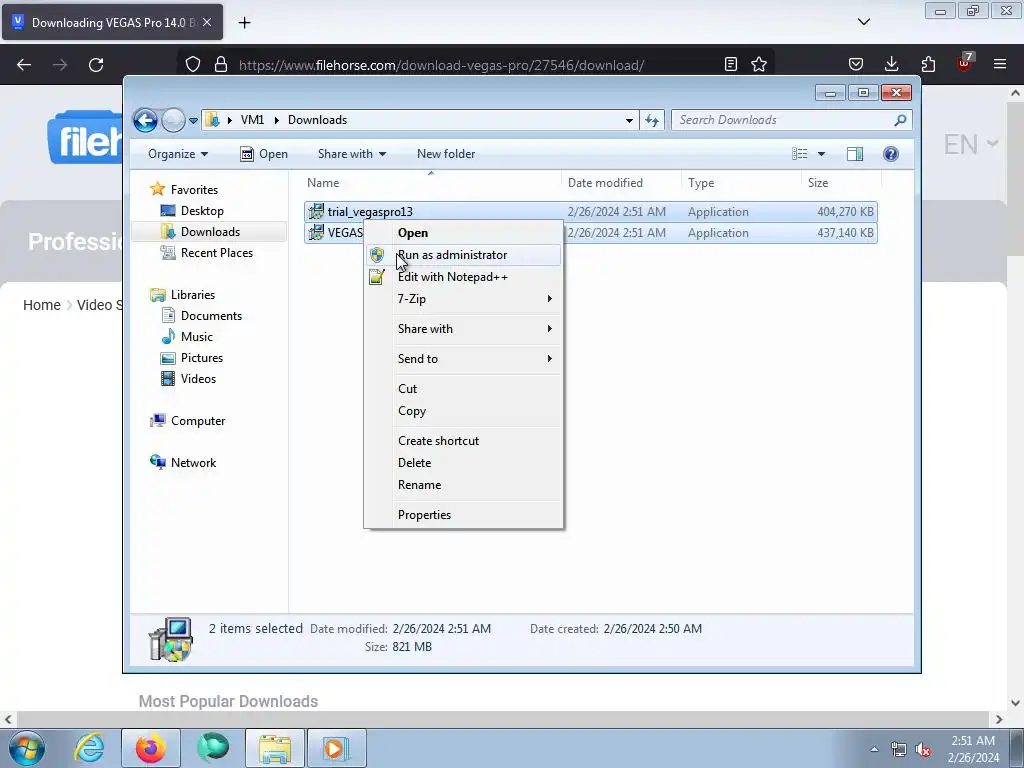Reload the Firefox page
Viewport: 1024px width, 768px height.
pos(96,65)
